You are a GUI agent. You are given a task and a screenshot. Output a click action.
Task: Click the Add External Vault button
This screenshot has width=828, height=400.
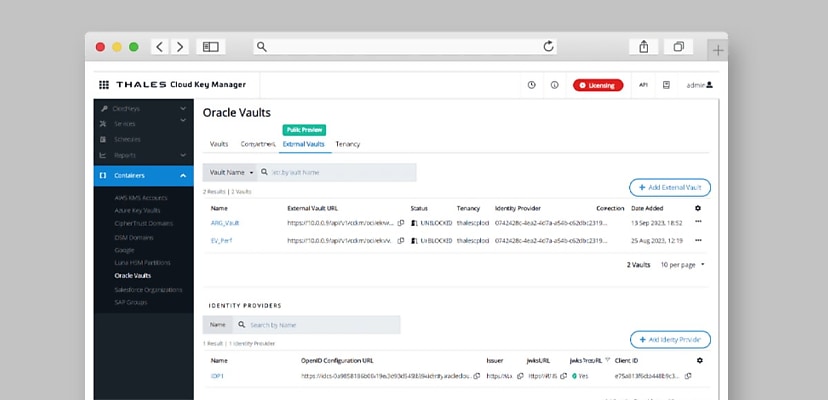670,188
